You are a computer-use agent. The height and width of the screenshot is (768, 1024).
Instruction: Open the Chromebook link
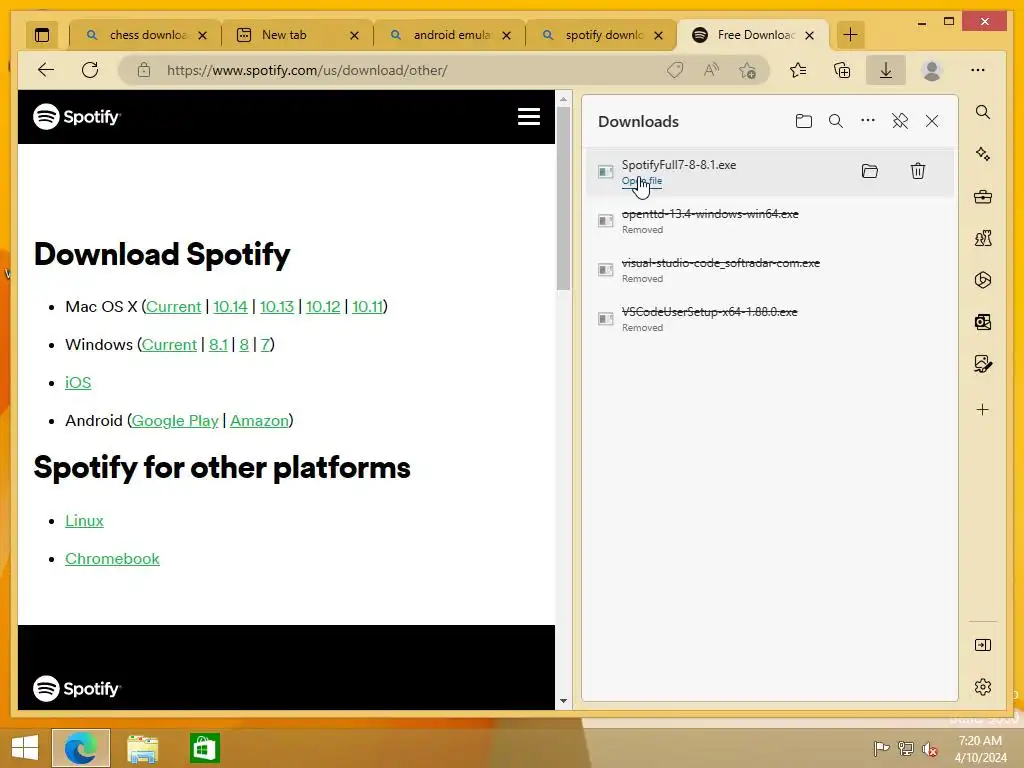coord(112,558)
